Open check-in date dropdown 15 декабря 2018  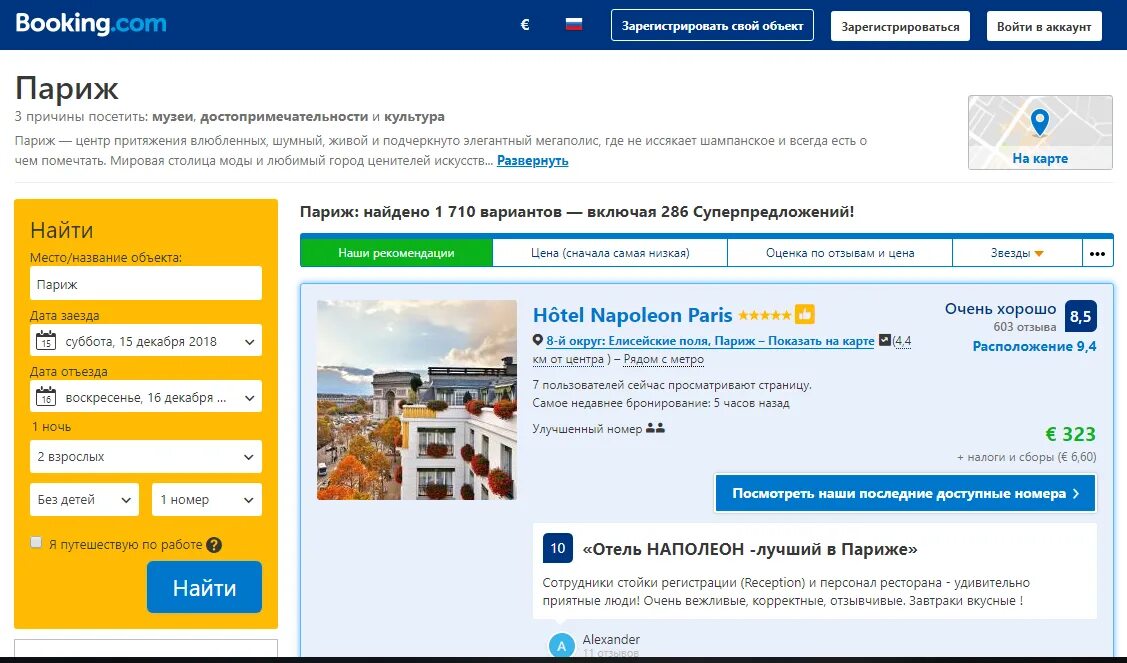coord(146,341)
